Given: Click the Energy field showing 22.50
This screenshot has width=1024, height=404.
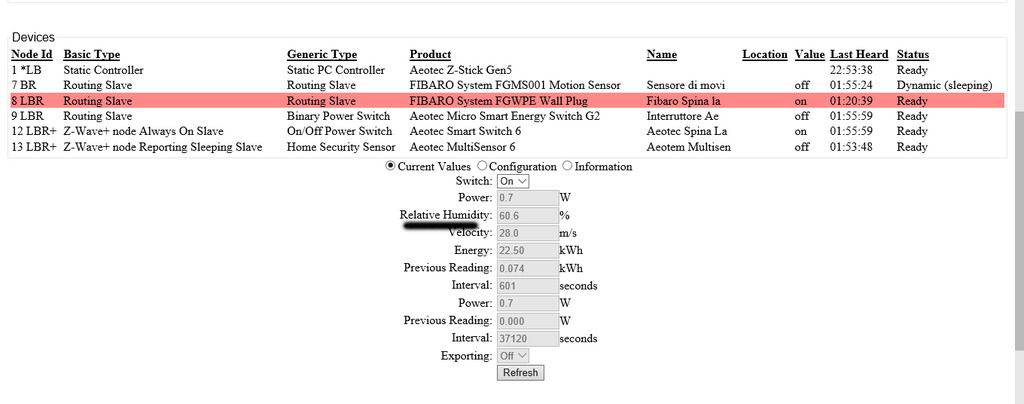Looking at the screenshot, I should tap(527, 250).
